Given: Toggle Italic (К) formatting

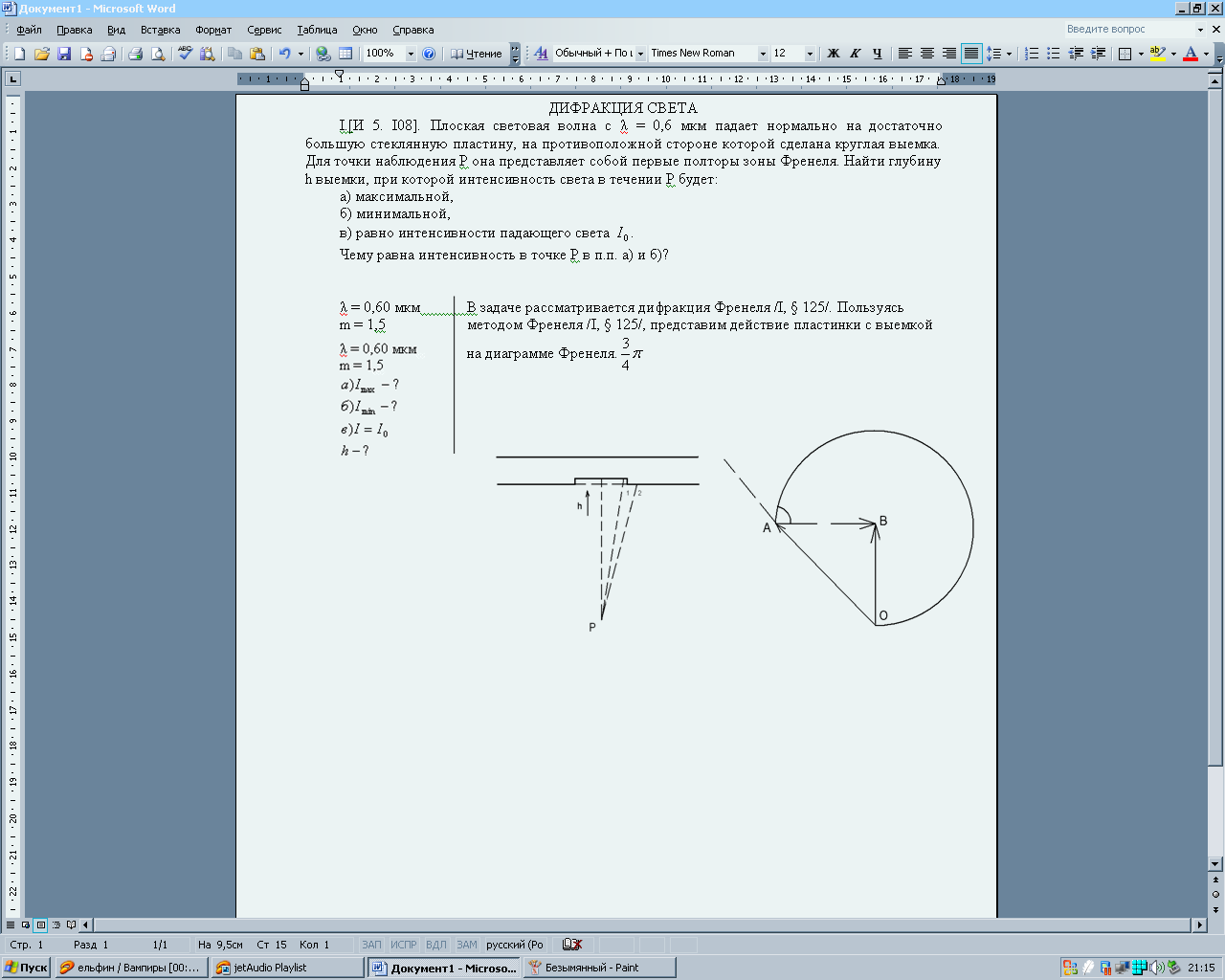Looking at the screenshot, I should click(x=855, y=54).
